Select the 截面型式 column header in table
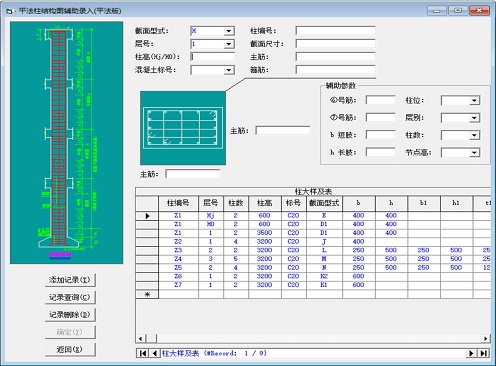 [x=324, y=203]
